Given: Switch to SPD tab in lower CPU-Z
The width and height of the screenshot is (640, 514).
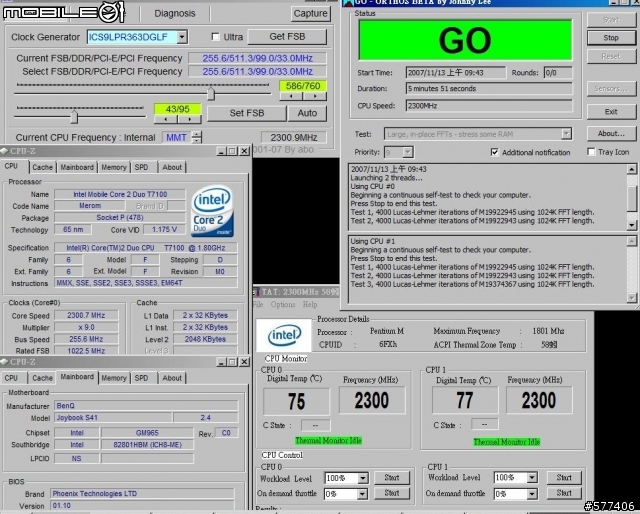Looking at the screenshot, I should [142, 378].
